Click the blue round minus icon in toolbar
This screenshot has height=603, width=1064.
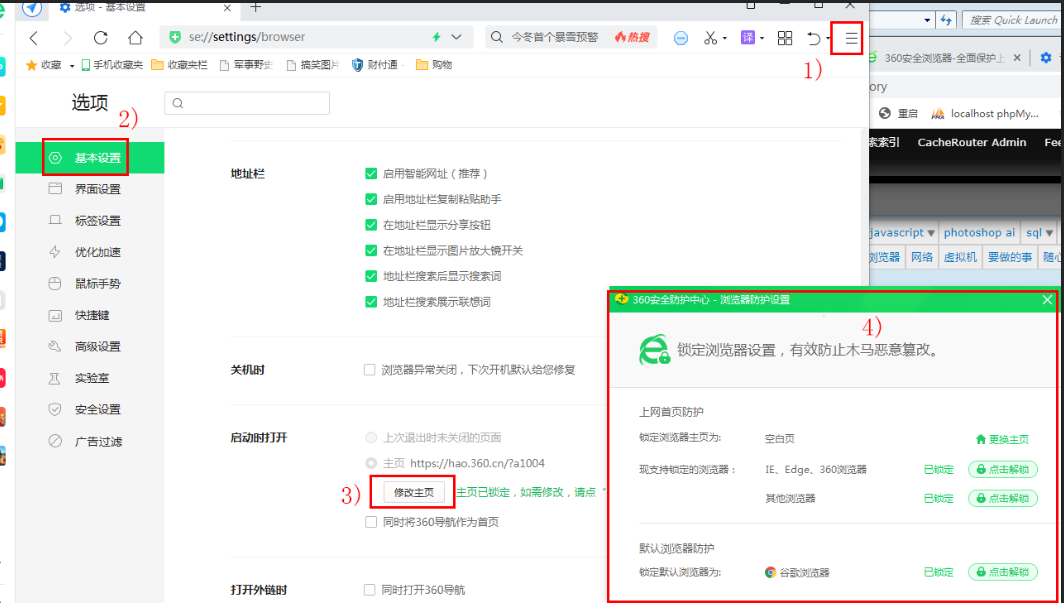[681, 39]
